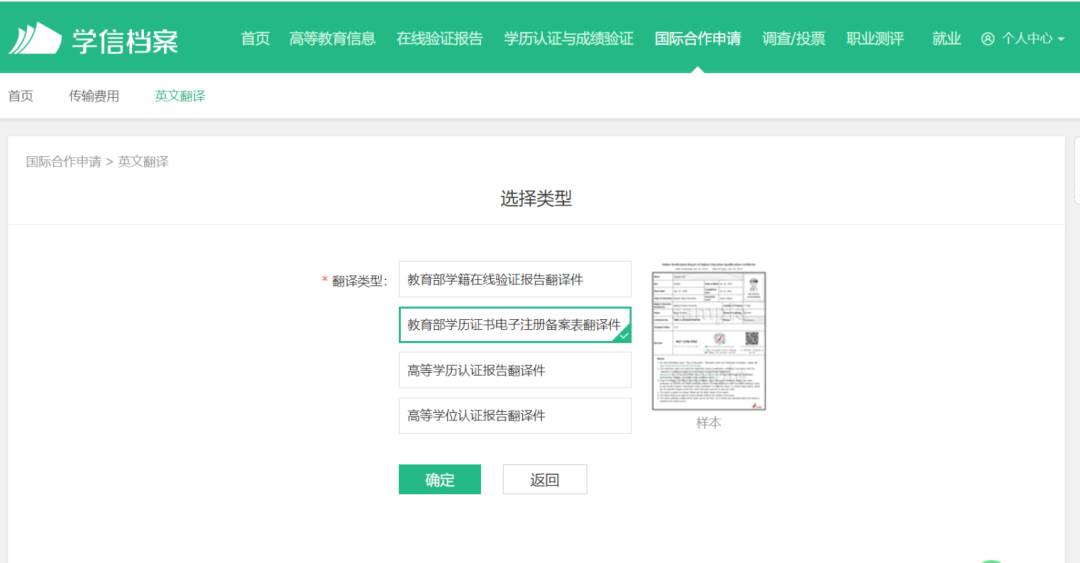Viewport: 1080px width, 563px height.
Task: Open the 首页 item in the top green navigation bar
Action: (x=255, y=39)
